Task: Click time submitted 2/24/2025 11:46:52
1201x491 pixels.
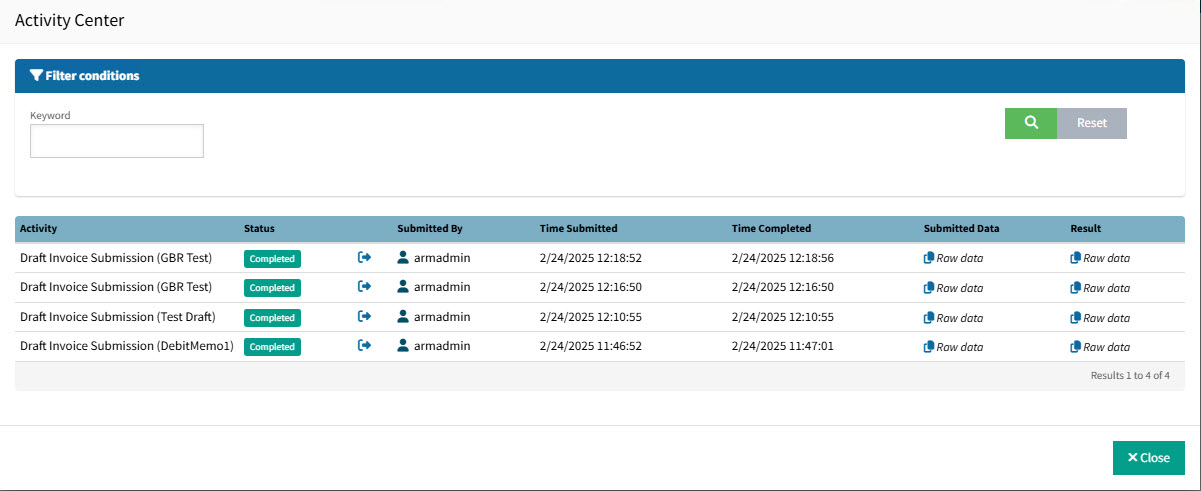Action: [591, 346]
